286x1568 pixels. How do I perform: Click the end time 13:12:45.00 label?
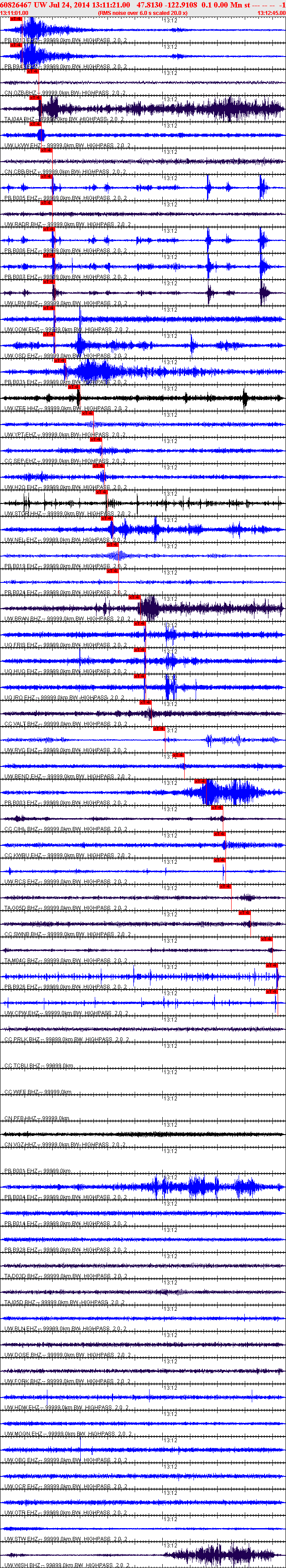tap(271, 13)
